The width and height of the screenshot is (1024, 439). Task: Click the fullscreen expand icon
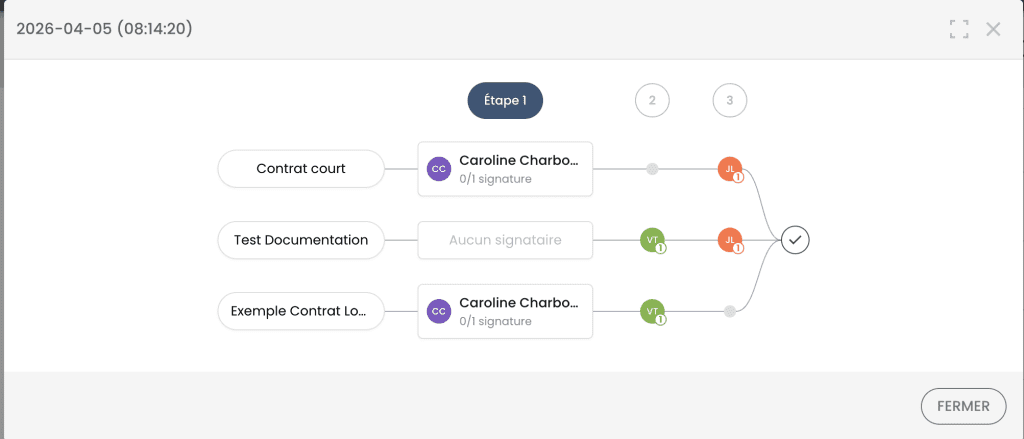959,29
